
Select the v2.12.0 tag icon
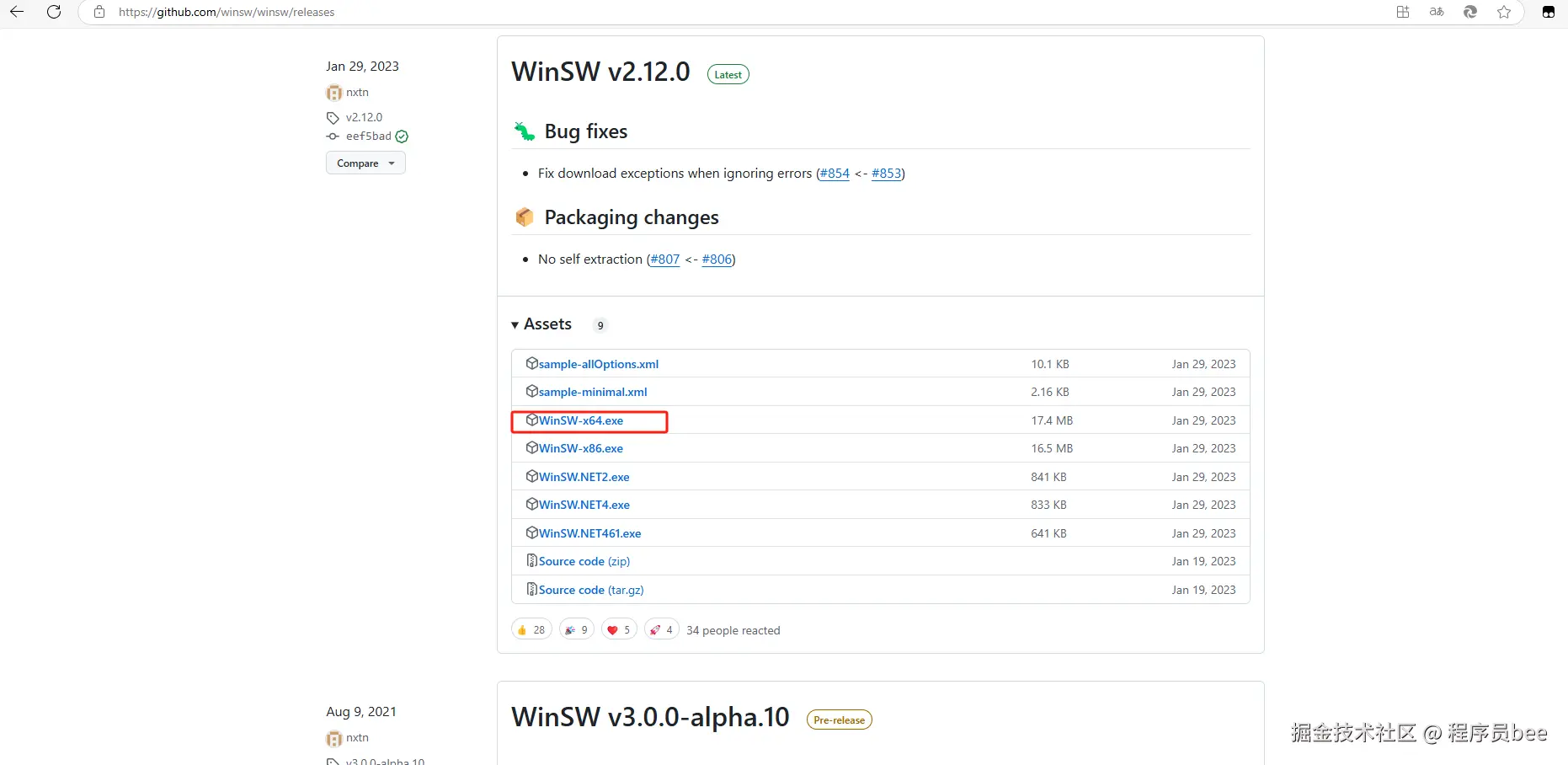click(x=333, y=118)
